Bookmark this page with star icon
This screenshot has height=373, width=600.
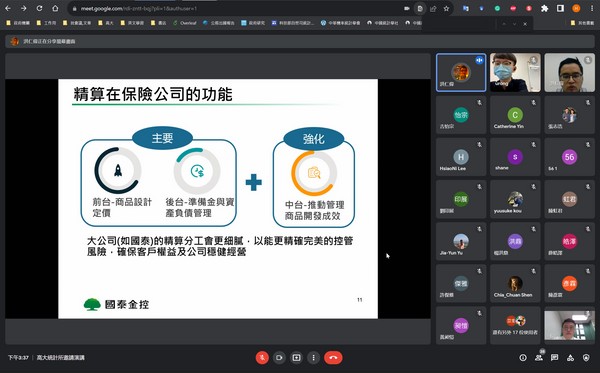pos(446,8)
